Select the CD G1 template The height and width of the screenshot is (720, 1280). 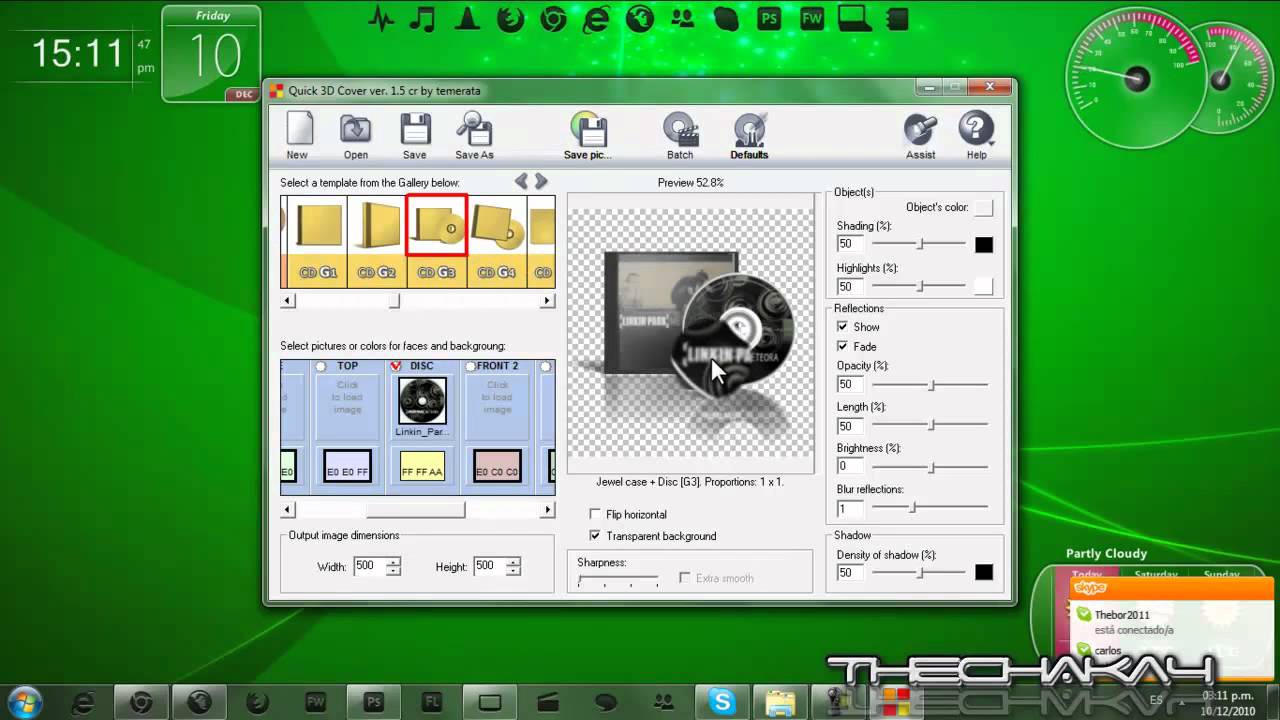(318, 241)
